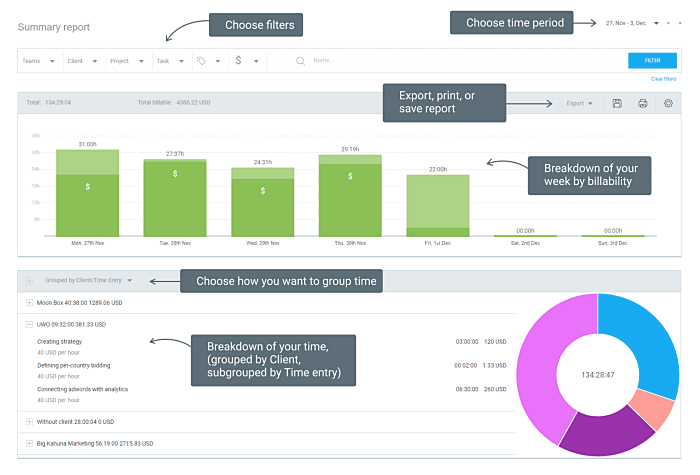This screenshot has height=475, width=700.
Task: Open the 27 Nov - 3 Dec date range picker
Action: pyautogui.click(x=632, y=23)
